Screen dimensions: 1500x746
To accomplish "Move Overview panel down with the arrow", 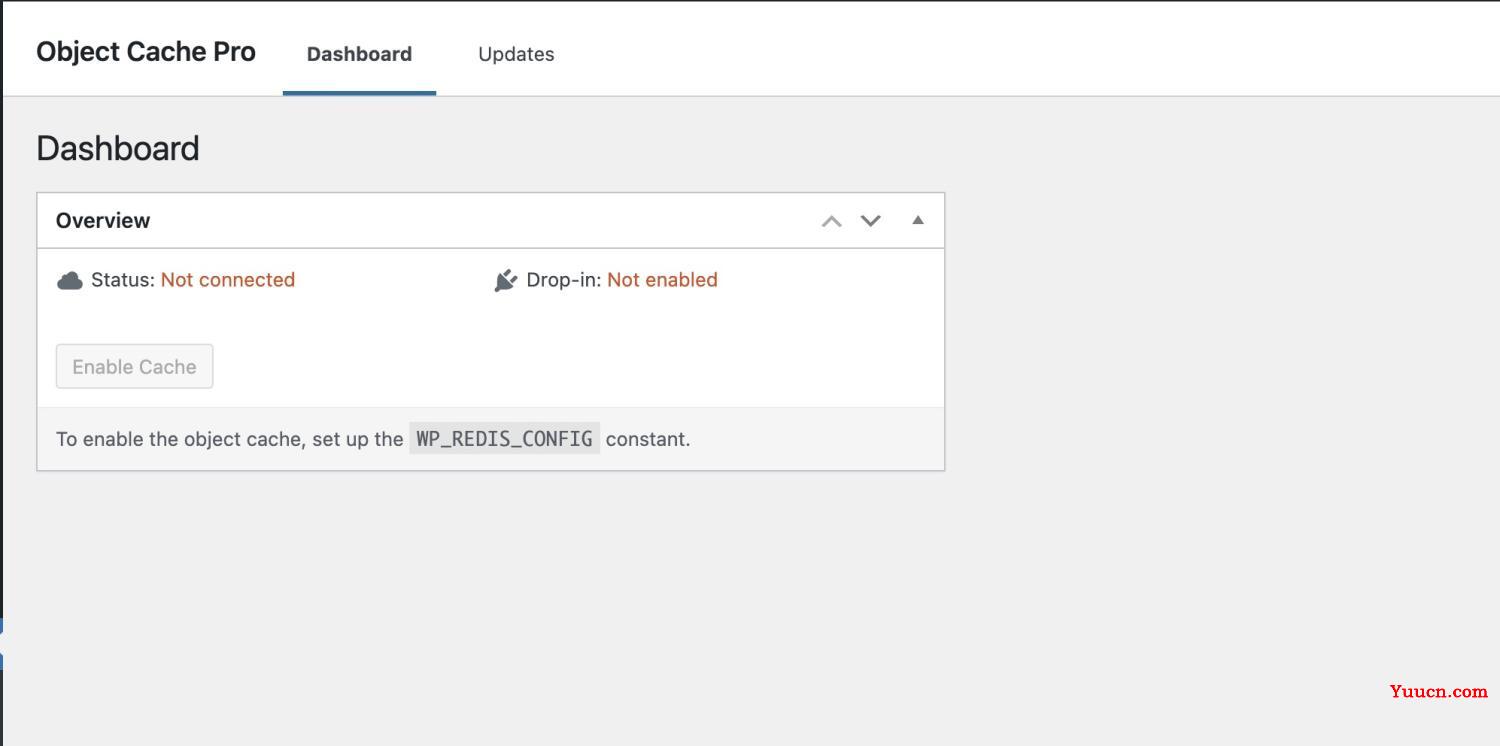I will (x=871, y=221).
